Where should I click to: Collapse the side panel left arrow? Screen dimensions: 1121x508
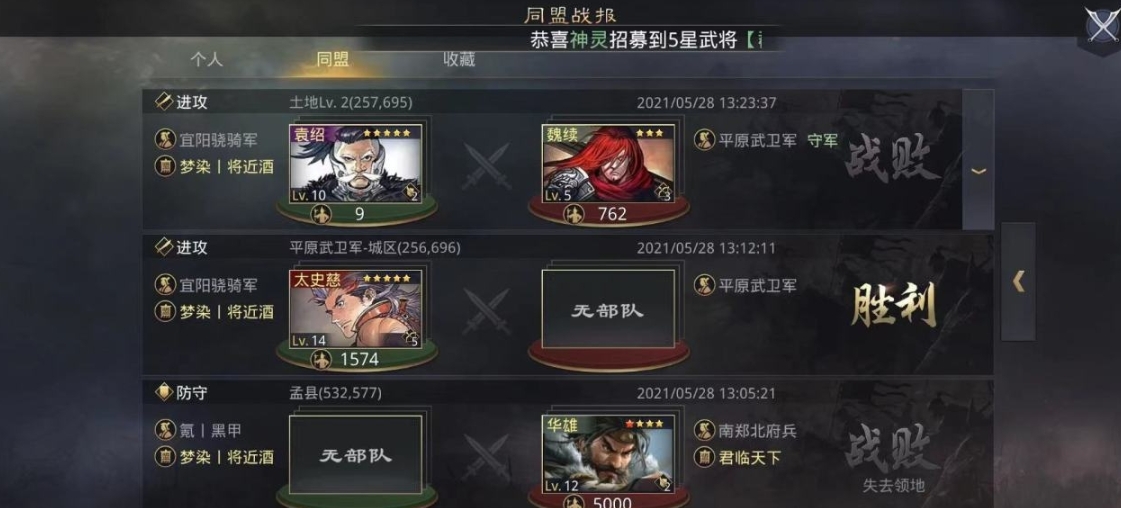click(1018, 282)
